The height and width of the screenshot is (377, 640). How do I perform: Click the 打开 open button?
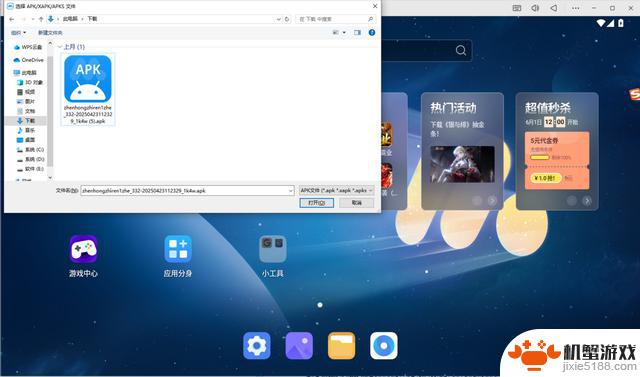316,203
